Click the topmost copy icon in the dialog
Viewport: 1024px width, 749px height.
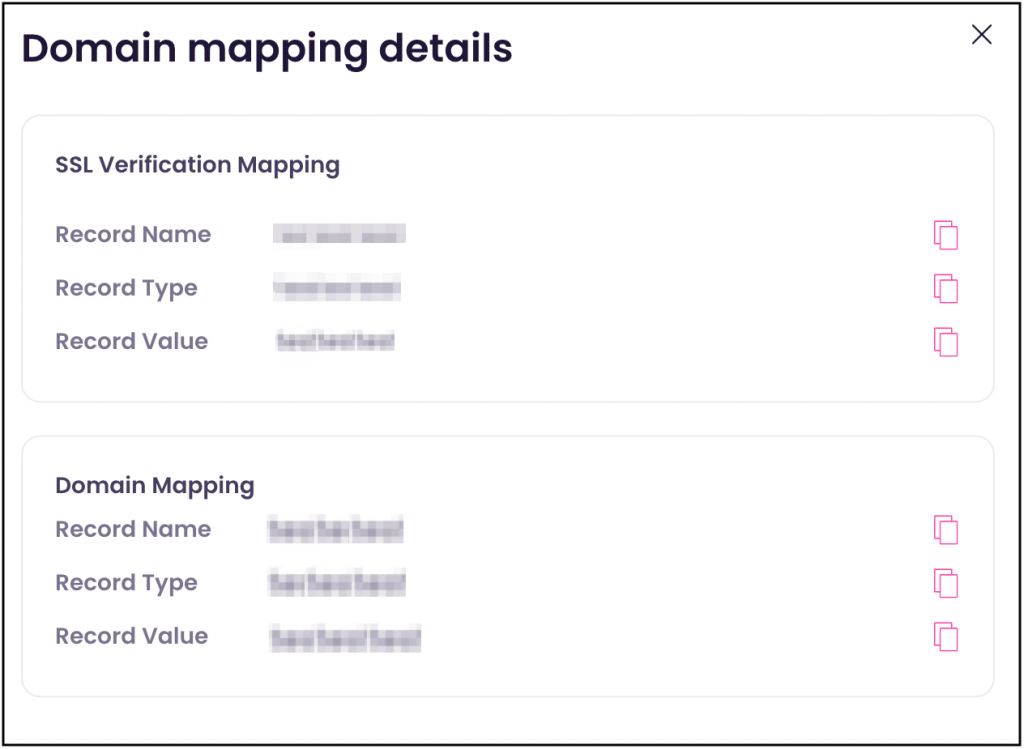[945, 234]
